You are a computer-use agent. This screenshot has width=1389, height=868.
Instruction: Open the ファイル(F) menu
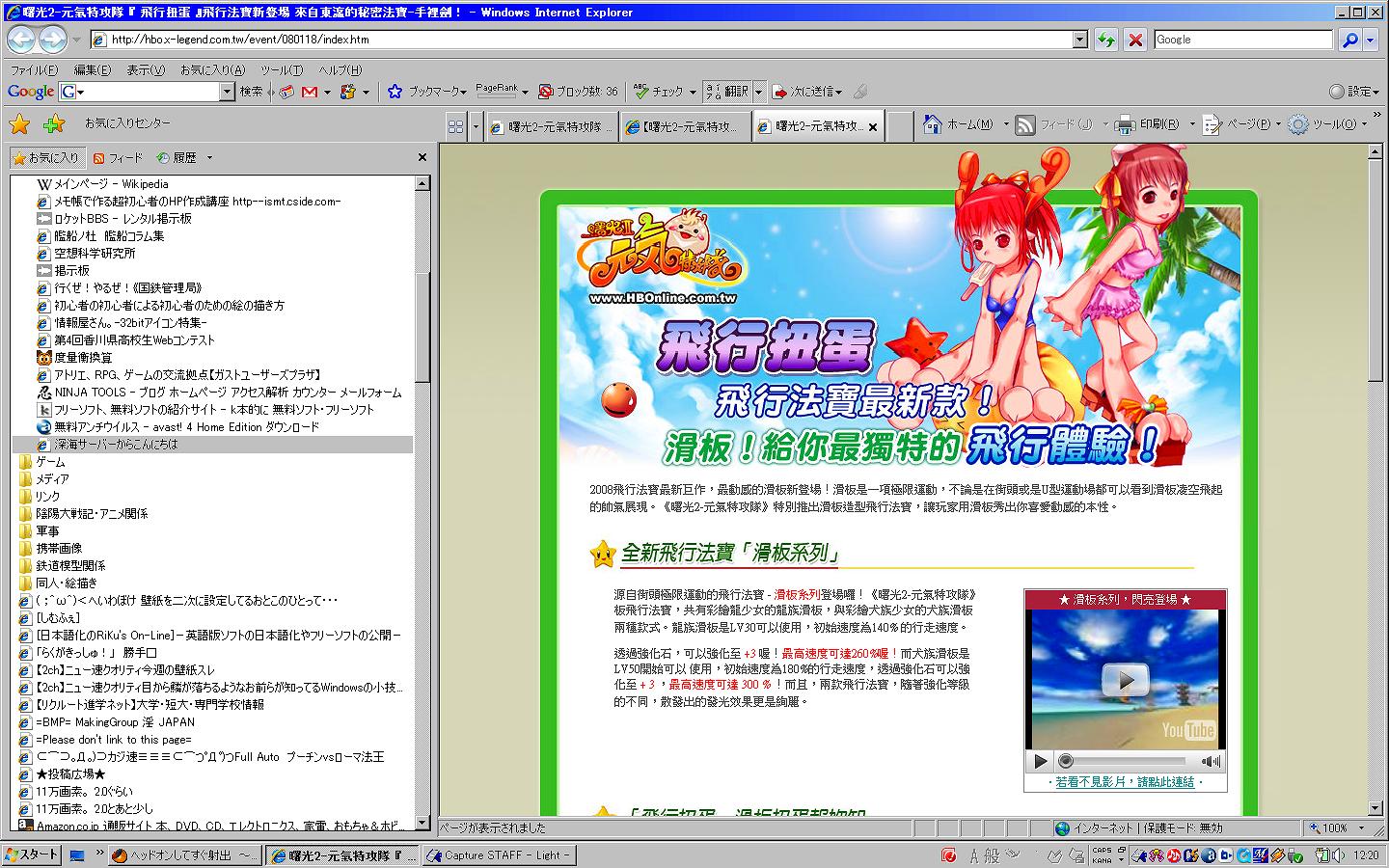tap(34, 69)
